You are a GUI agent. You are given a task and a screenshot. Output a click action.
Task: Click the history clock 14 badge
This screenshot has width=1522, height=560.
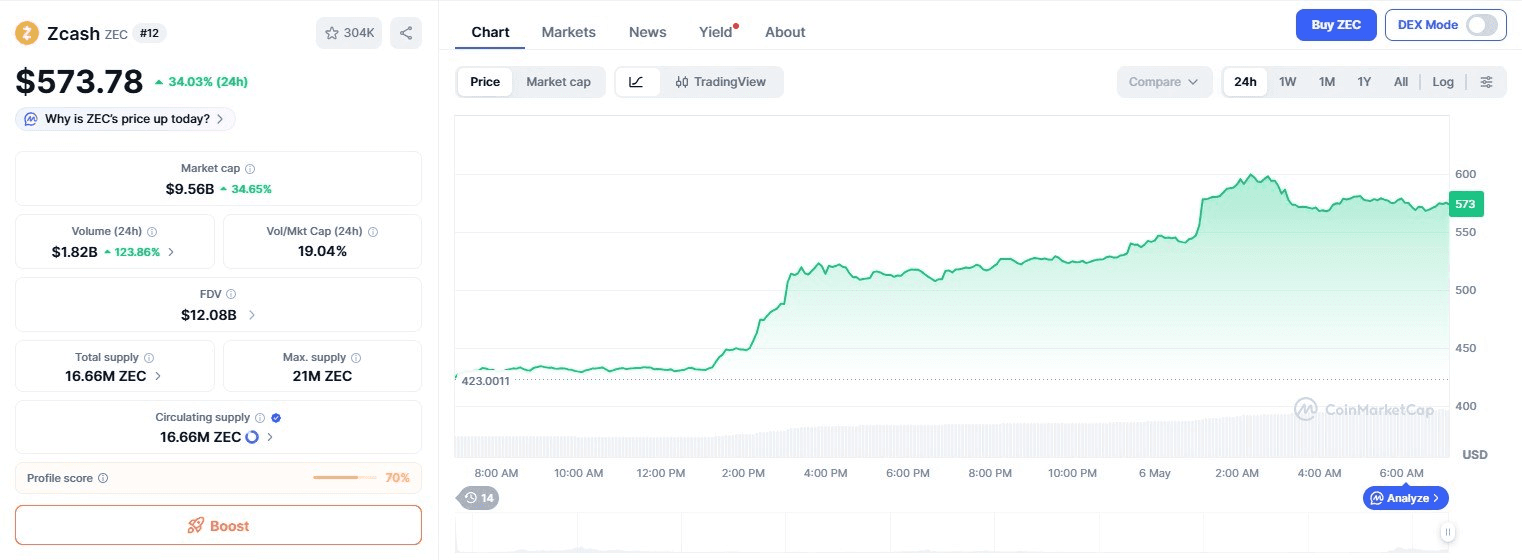click(478, 497)
